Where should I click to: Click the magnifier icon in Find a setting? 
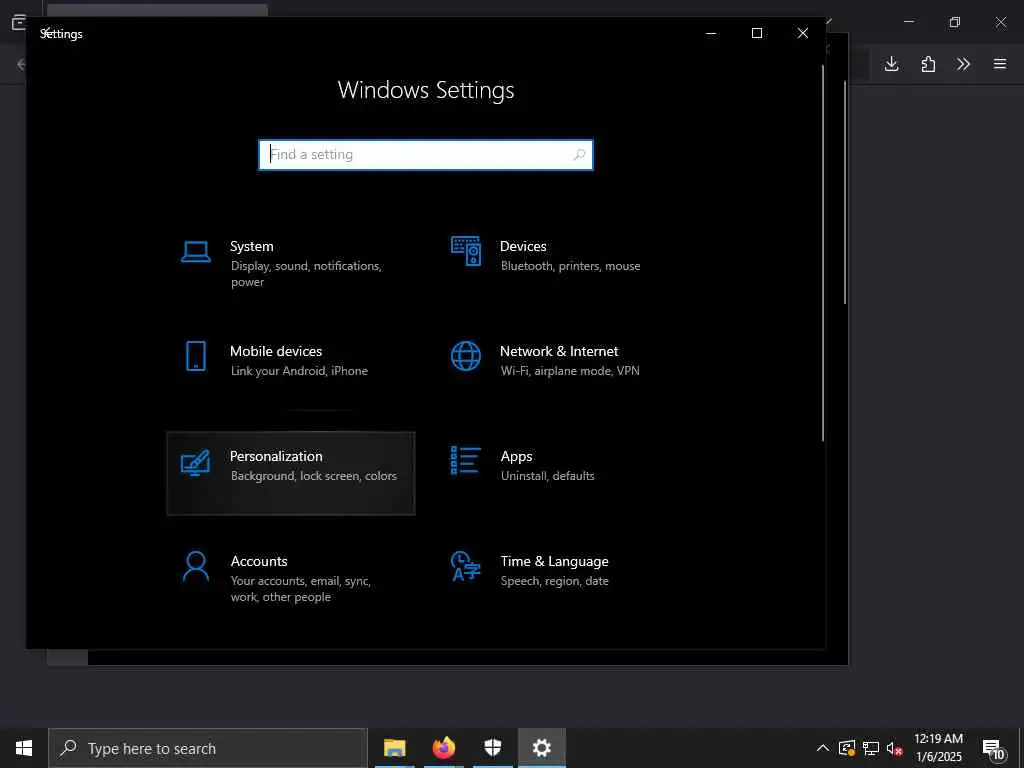coord(579,155)
